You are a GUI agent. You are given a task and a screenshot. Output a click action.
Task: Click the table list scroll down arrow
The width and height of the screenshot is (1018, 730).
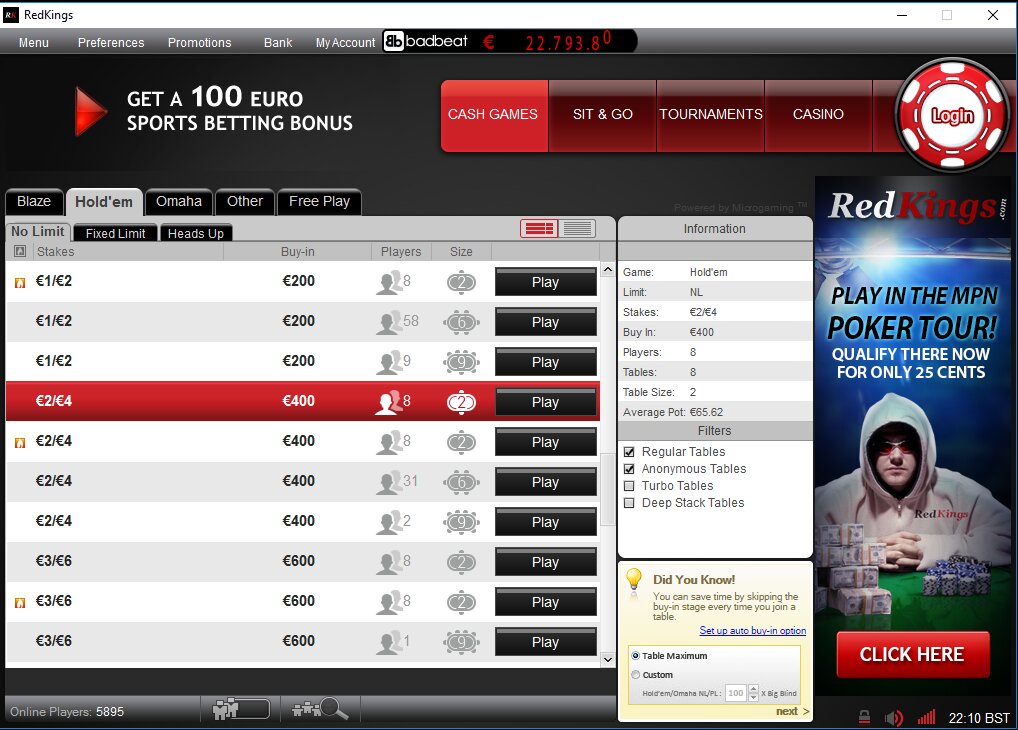608,660
